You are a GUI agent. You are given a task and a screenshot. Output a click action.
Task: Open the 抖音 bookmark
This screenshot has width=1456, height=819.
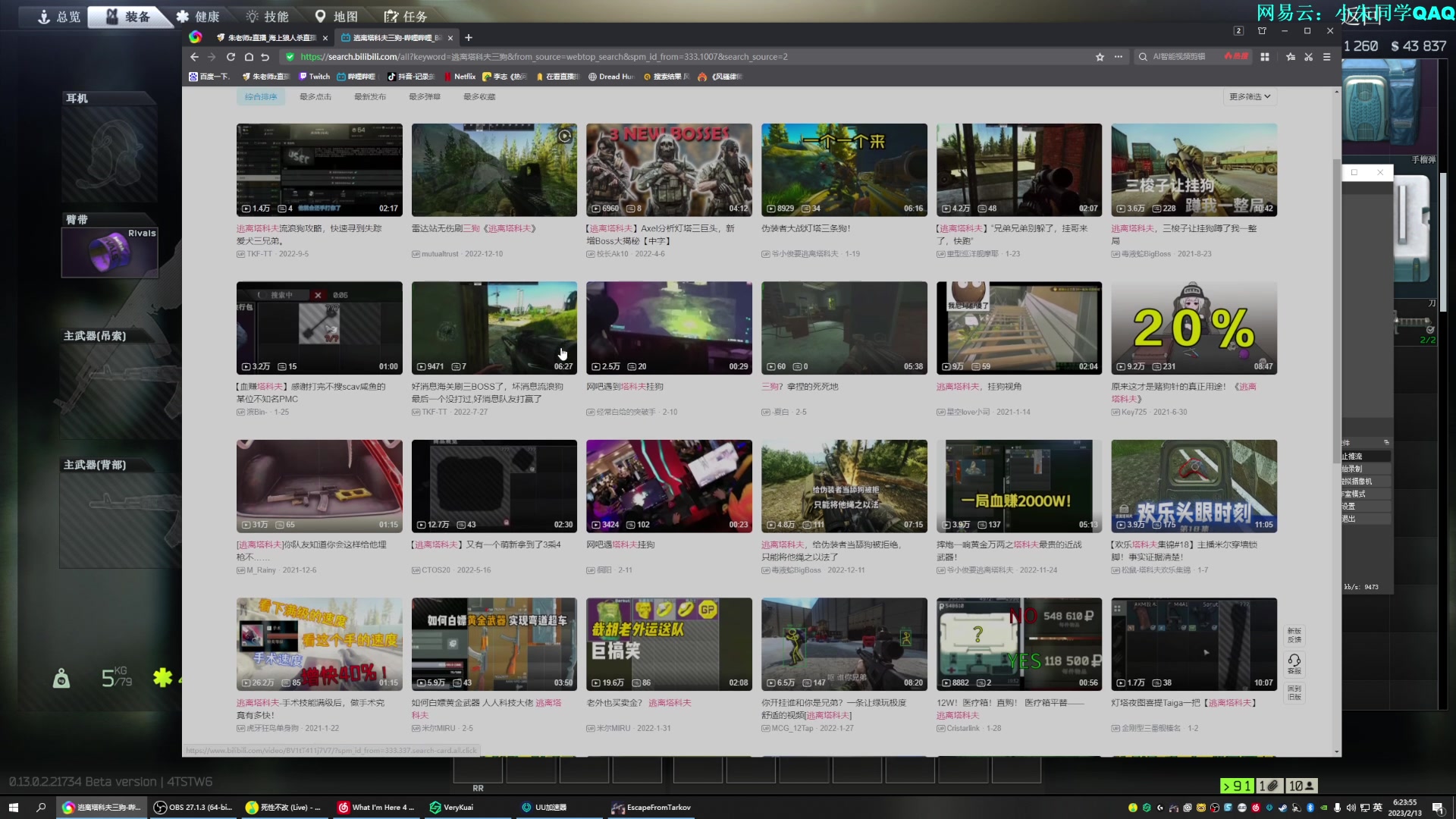(410, 77)
